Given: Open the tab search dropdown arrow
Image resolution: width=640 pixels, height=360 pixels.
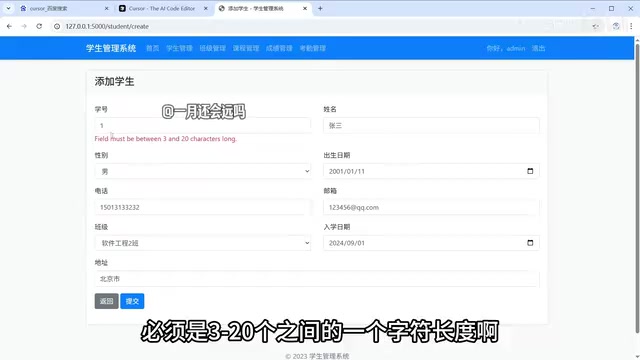Looking at the screenshot, I should coord(8,8).
